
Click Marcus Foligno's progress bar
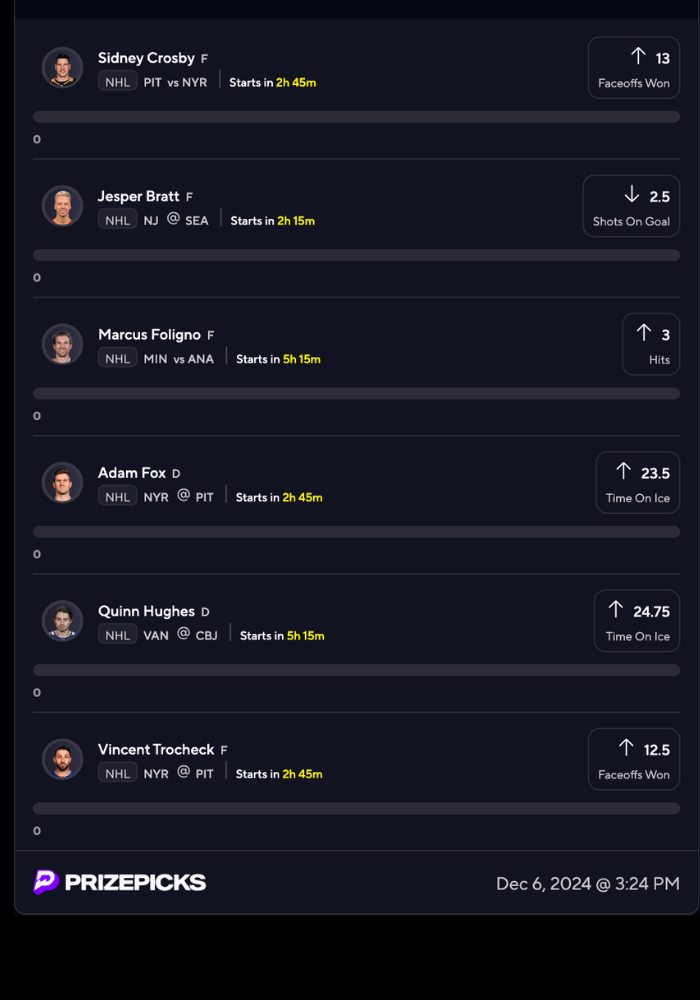[x=356, y=394]
